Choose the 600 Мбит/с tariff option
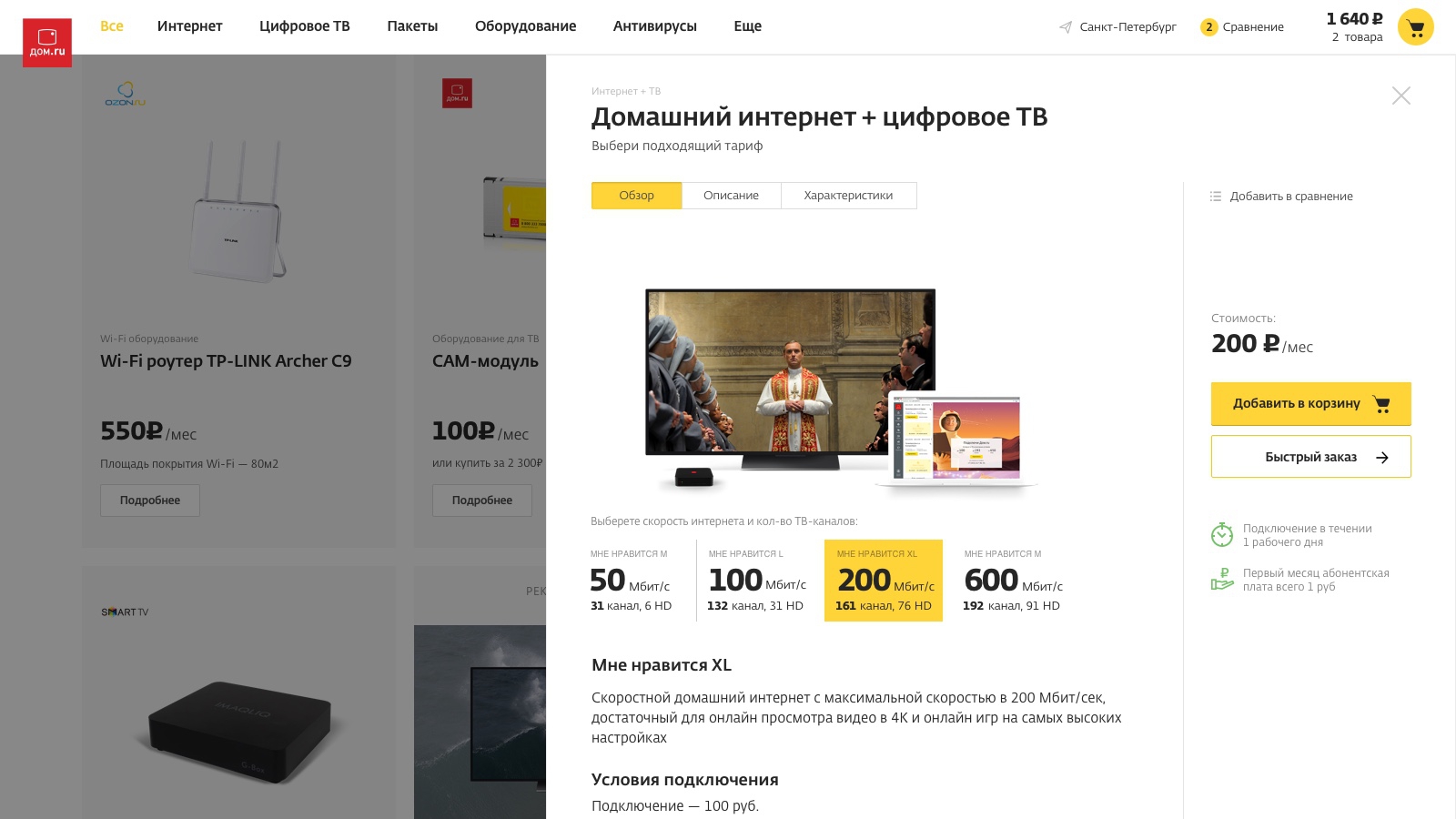This screenshot has height=819, width=1456. point(1013,581)
